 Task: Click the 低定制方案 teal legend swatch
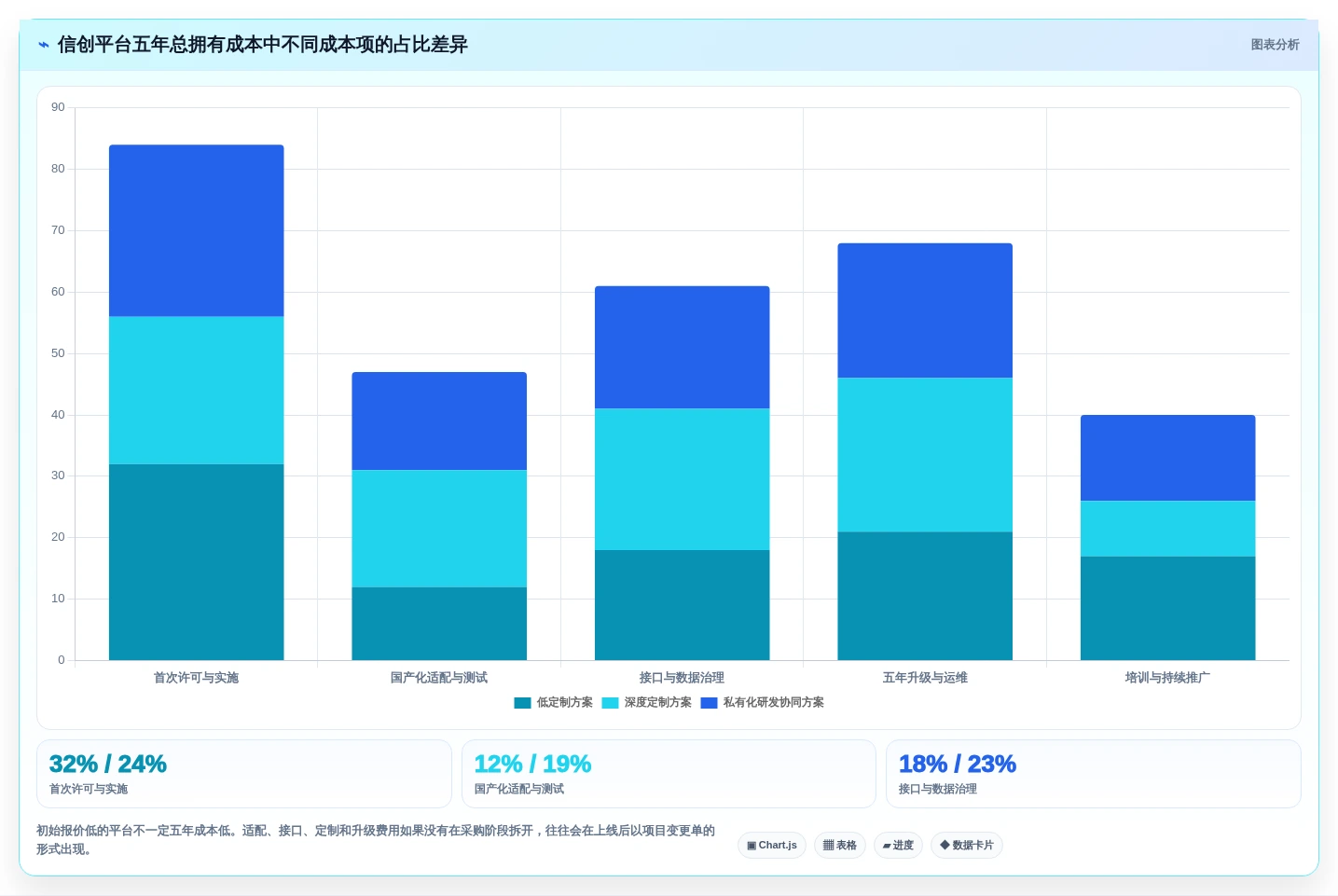(522, 703)
